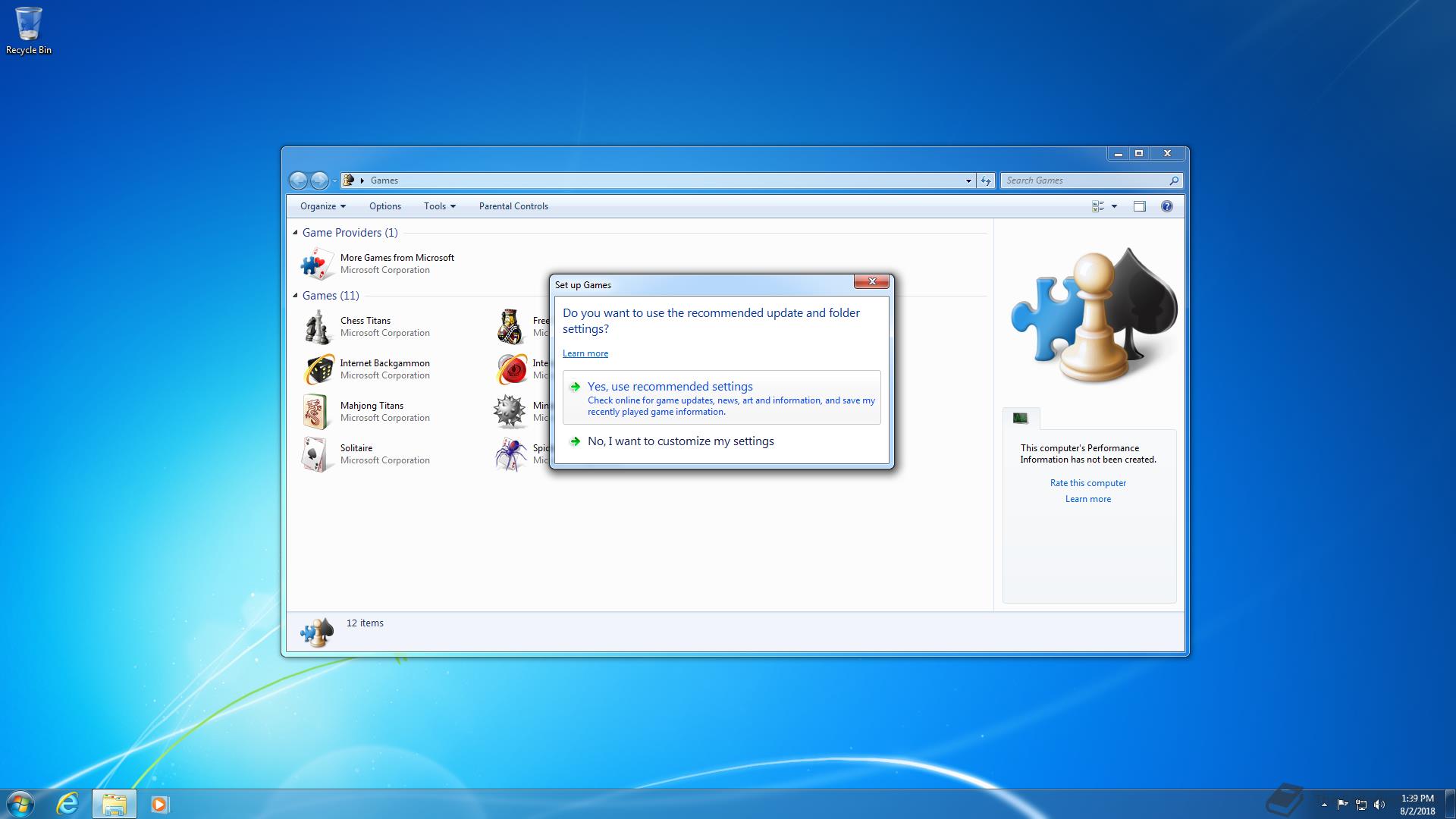Click the clock showing 1:39 PM
The height and width of the screenshot is (819, 1456).
click(1417, 799)
